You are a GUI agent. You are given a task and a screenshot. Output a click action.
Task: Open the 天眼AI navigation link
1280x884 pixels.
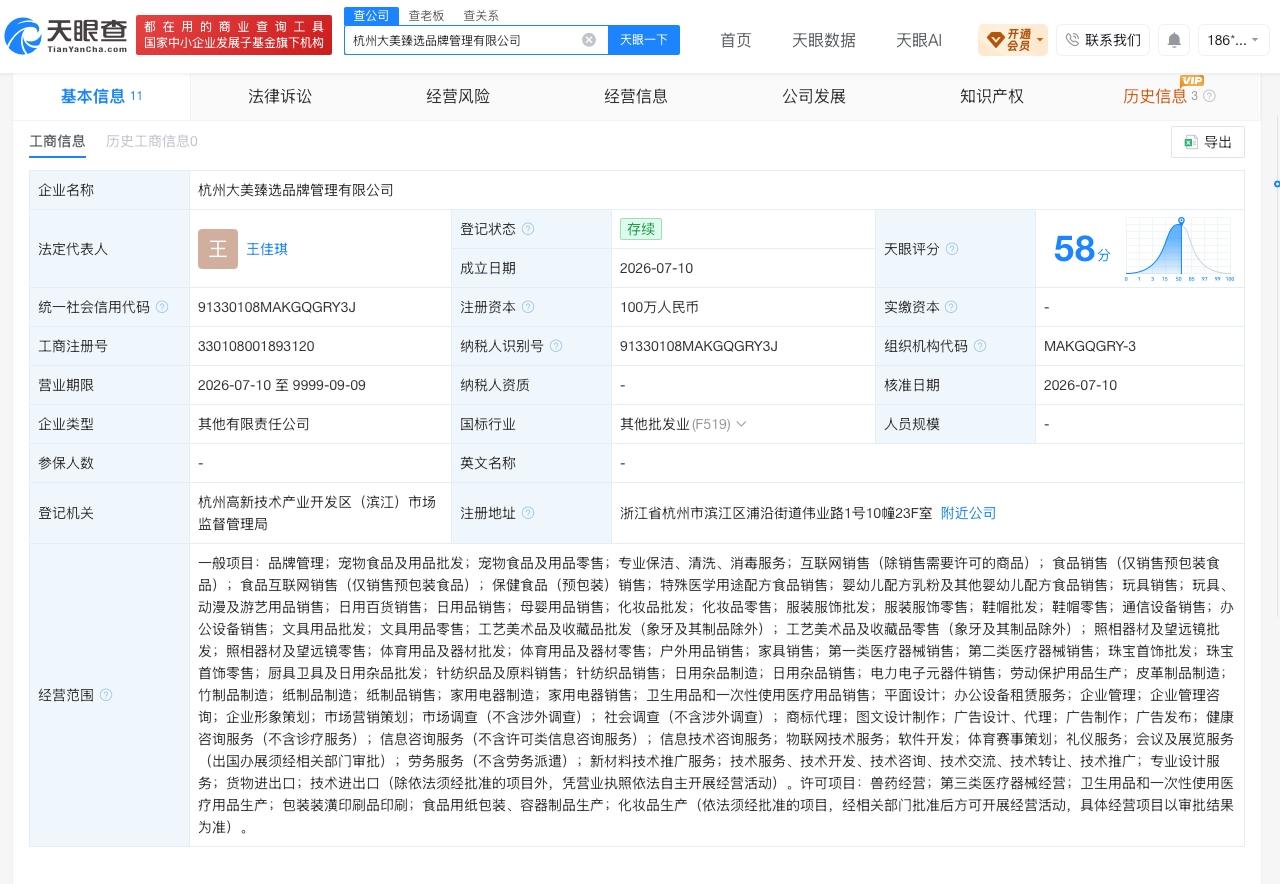919,40
